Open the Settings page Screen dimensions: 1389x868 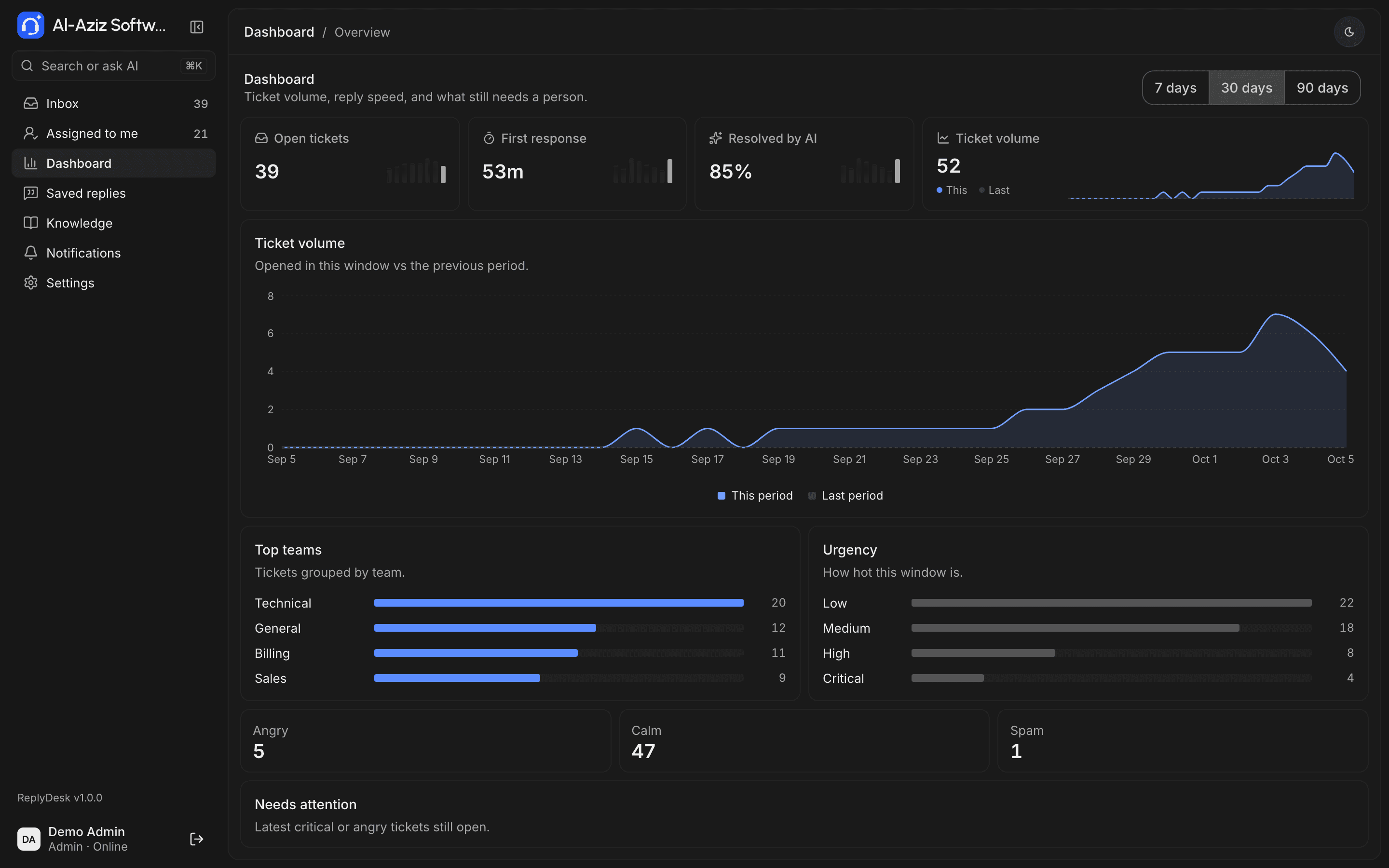click(114, 283)
